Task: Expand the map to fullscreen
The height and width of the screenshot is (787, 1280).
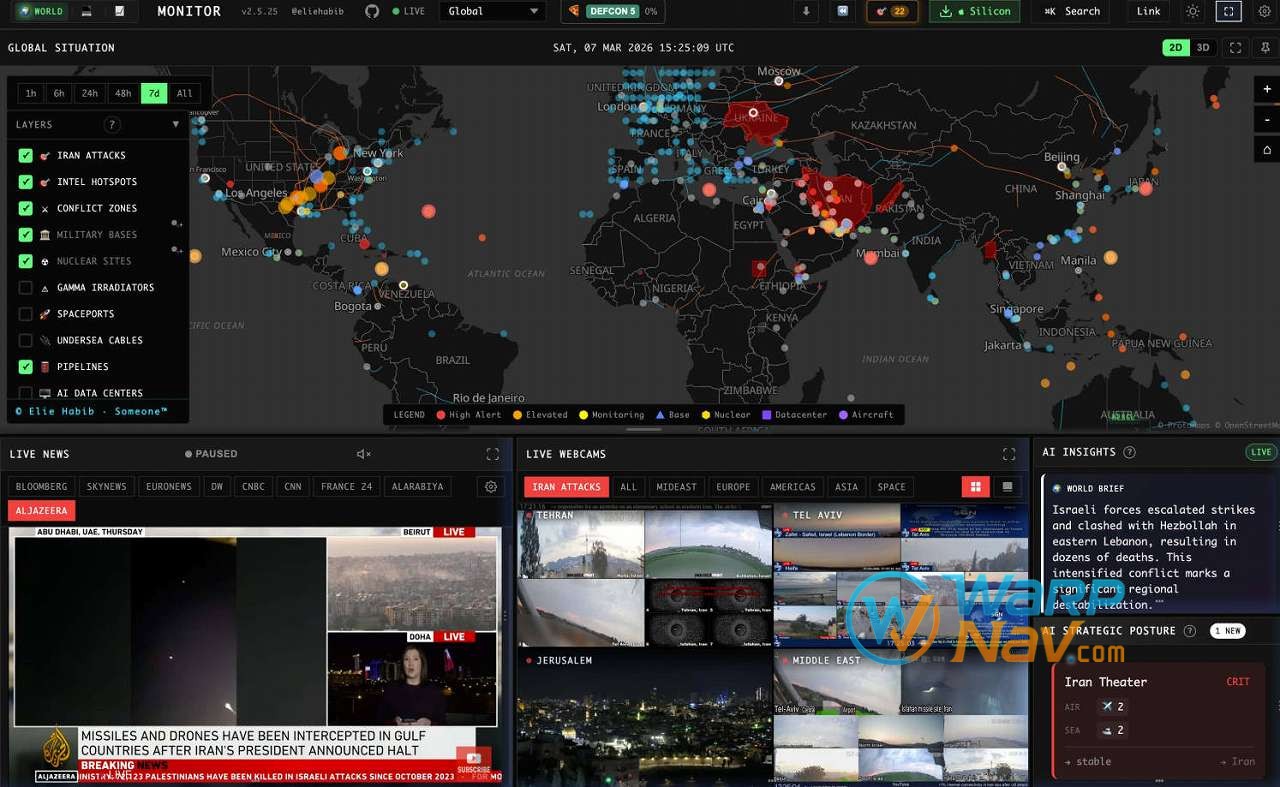Action: pyautogui.click(x=1236, y=47)
